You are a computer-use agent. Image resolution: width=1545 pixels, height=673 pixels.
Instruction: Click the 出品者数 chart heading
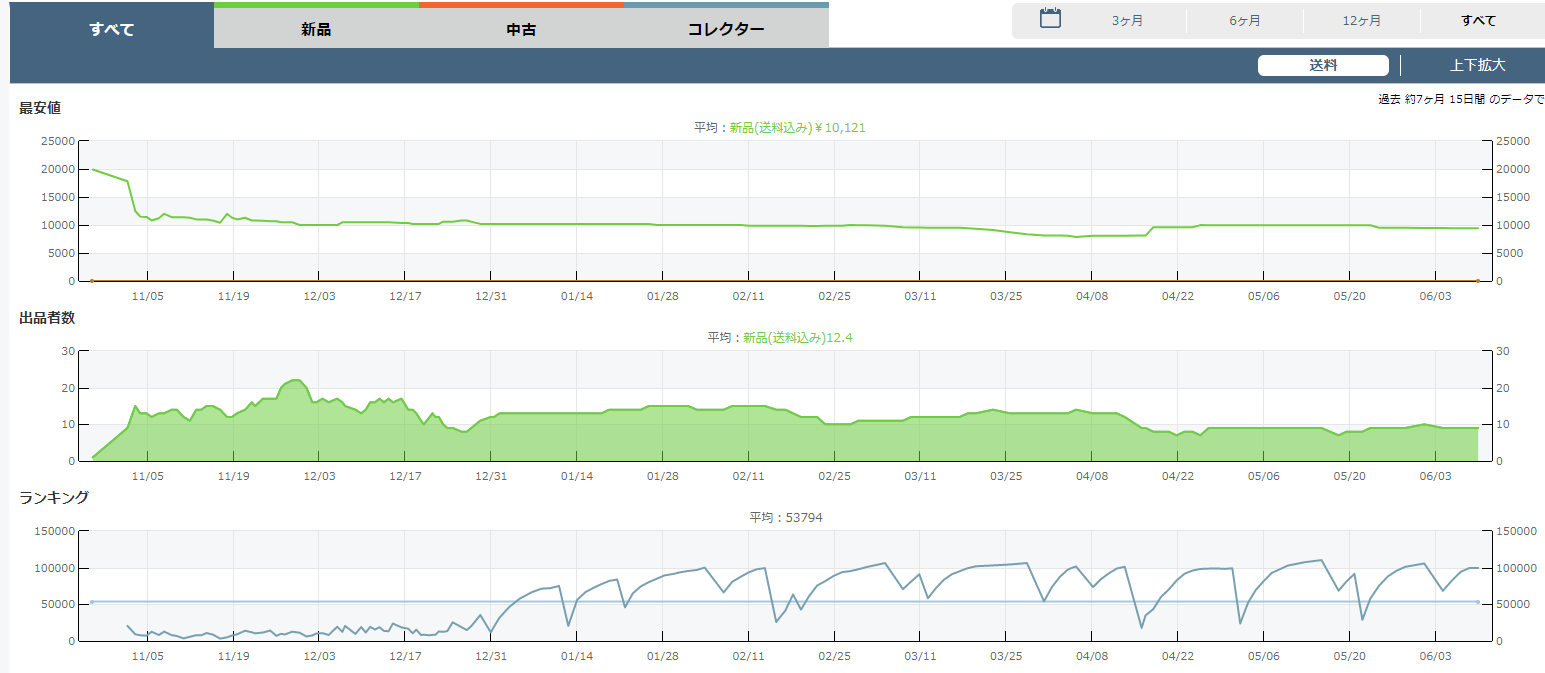[x=47, y=318]
